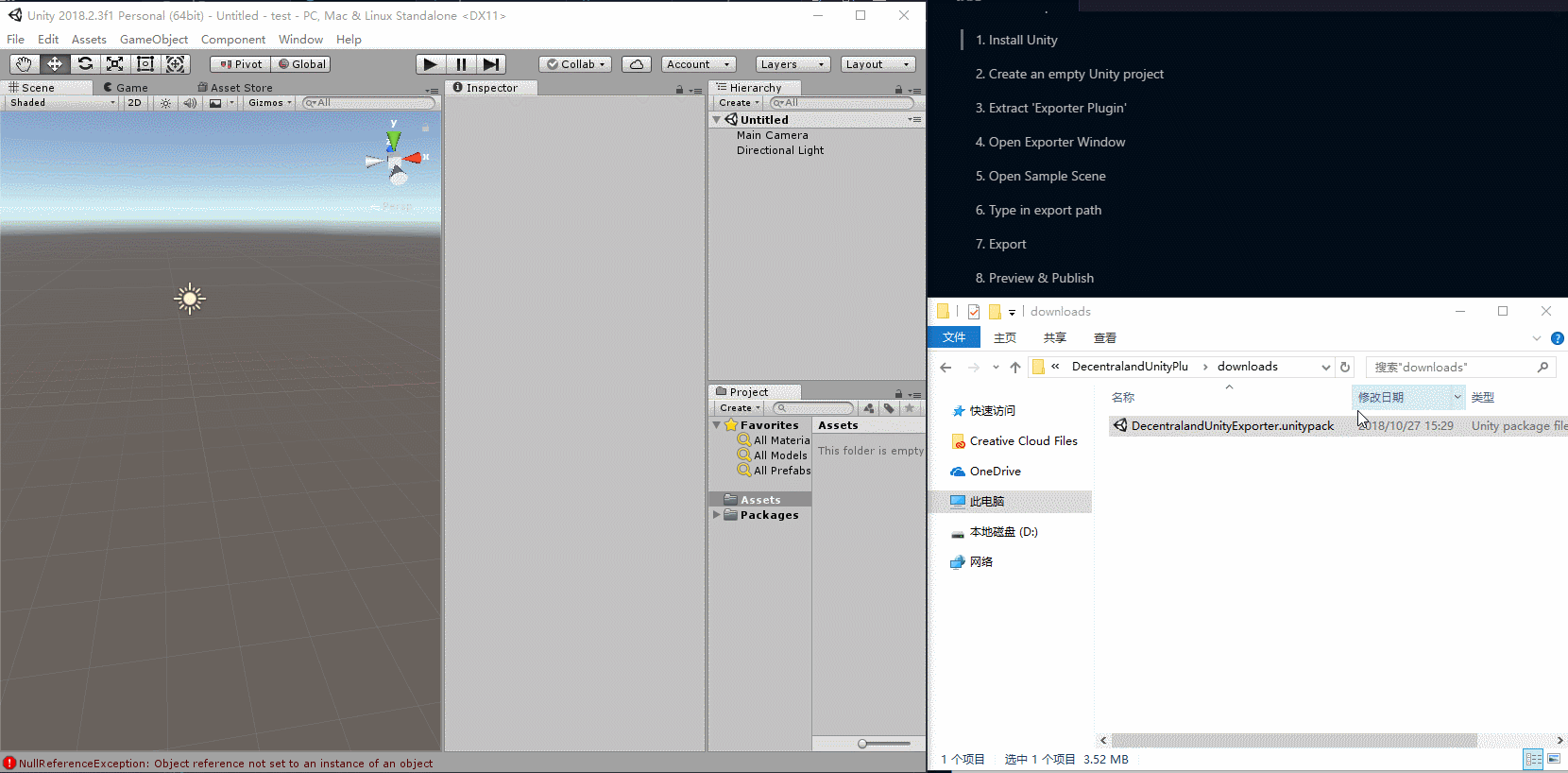
Task: Toggle 2D view mode in Scene
Action: 134,103
